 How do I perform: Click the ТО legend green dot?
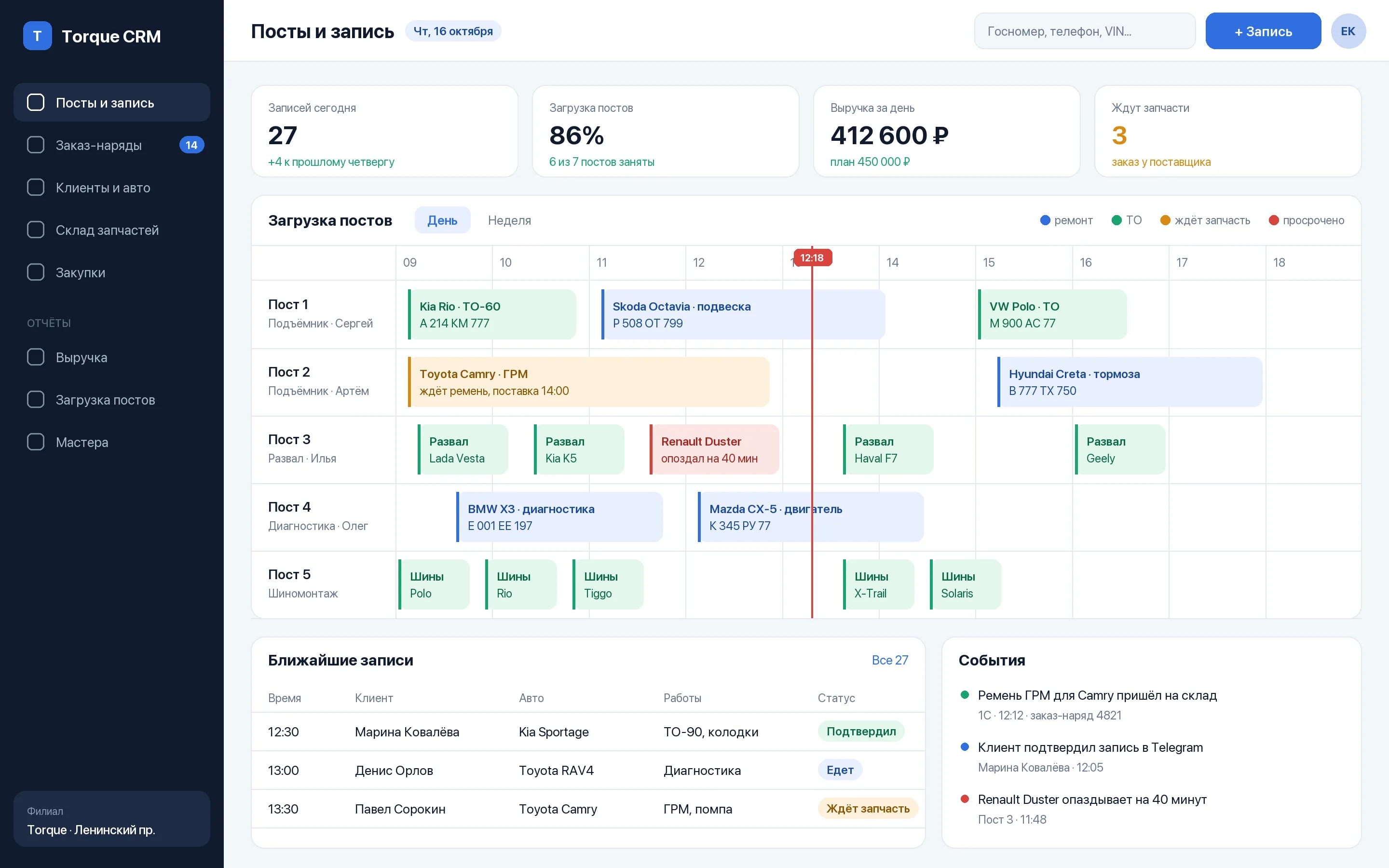pyautogui.click(x=1117, y=220)
